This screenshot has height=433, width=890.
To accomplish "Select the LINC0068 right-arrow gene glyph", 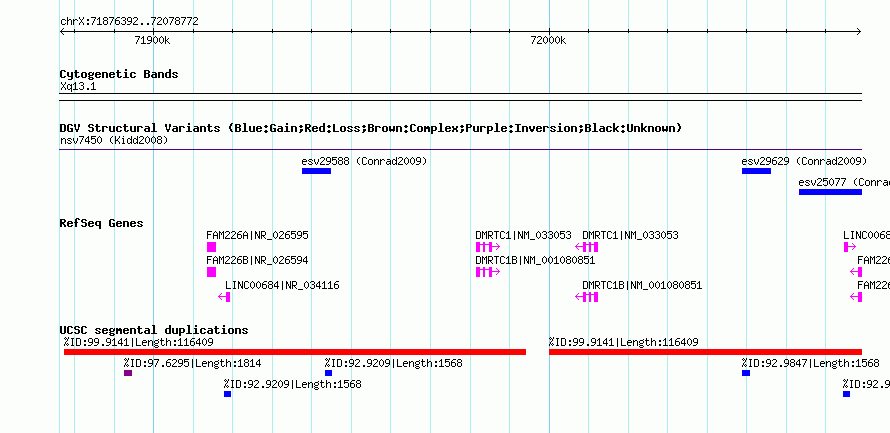I will (x=850, y=247).
